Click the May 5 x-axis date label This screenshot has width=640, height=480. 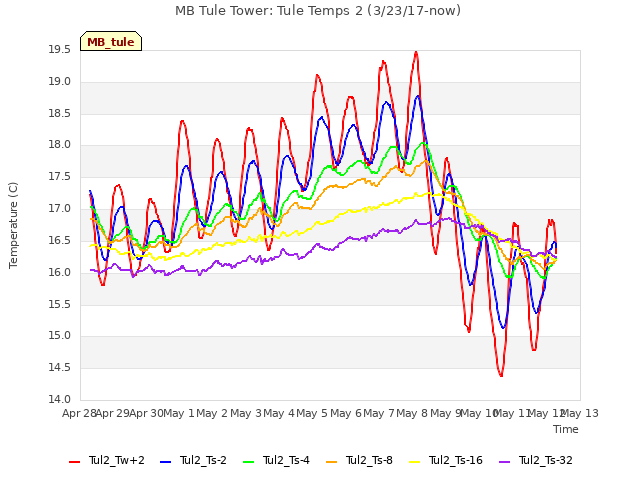pos(312,413)
